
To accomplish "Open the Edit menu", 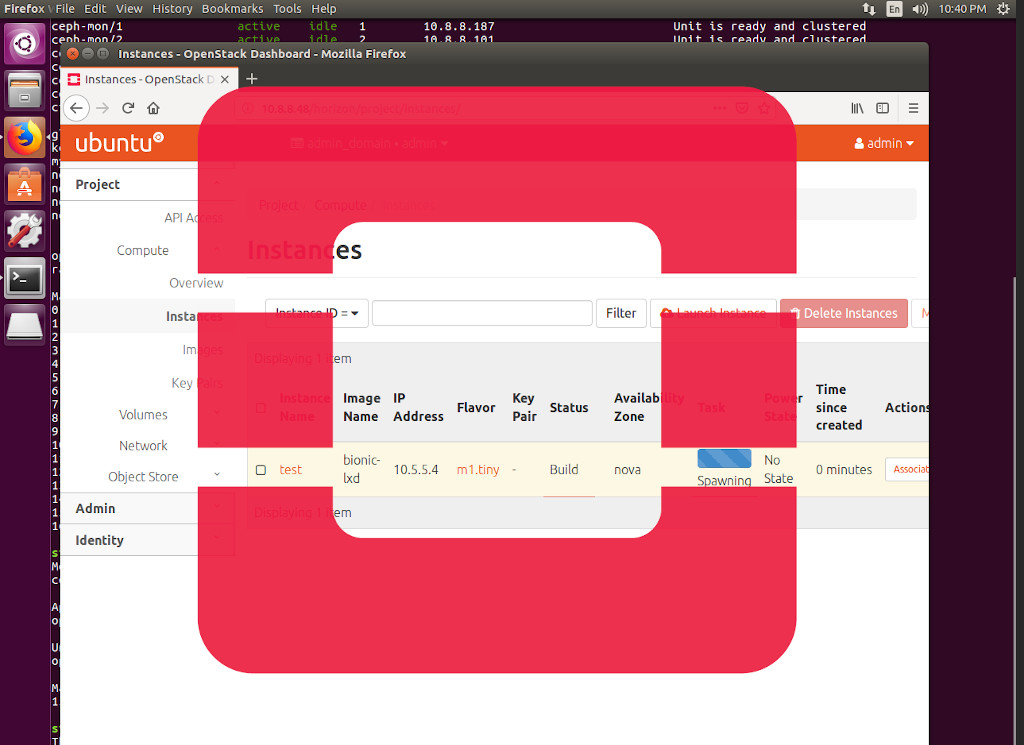I will (x=95, y=8).
